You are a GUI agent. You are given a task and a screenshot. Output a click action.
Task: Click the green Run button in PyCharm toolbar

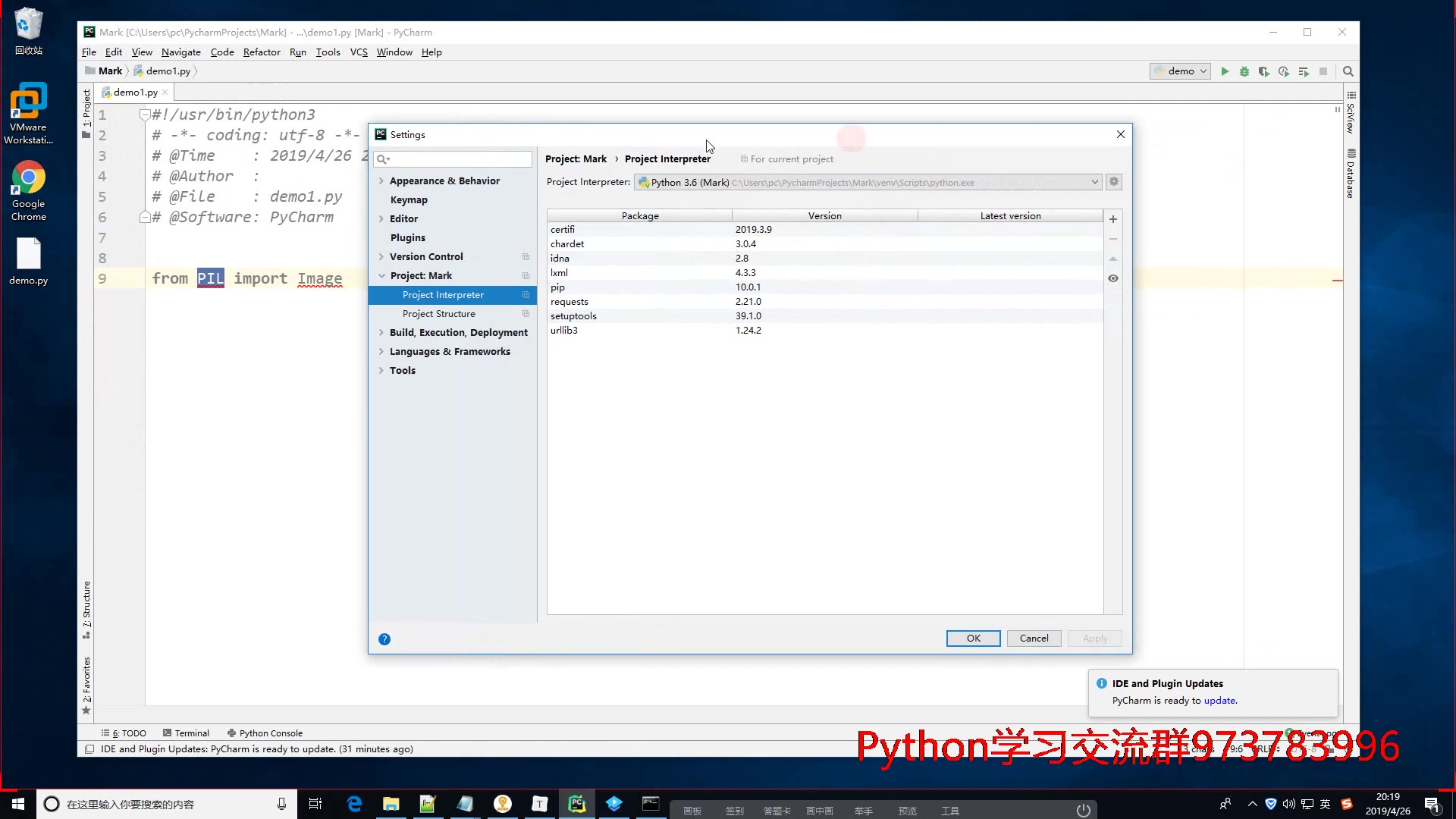tap(1225, 71)
